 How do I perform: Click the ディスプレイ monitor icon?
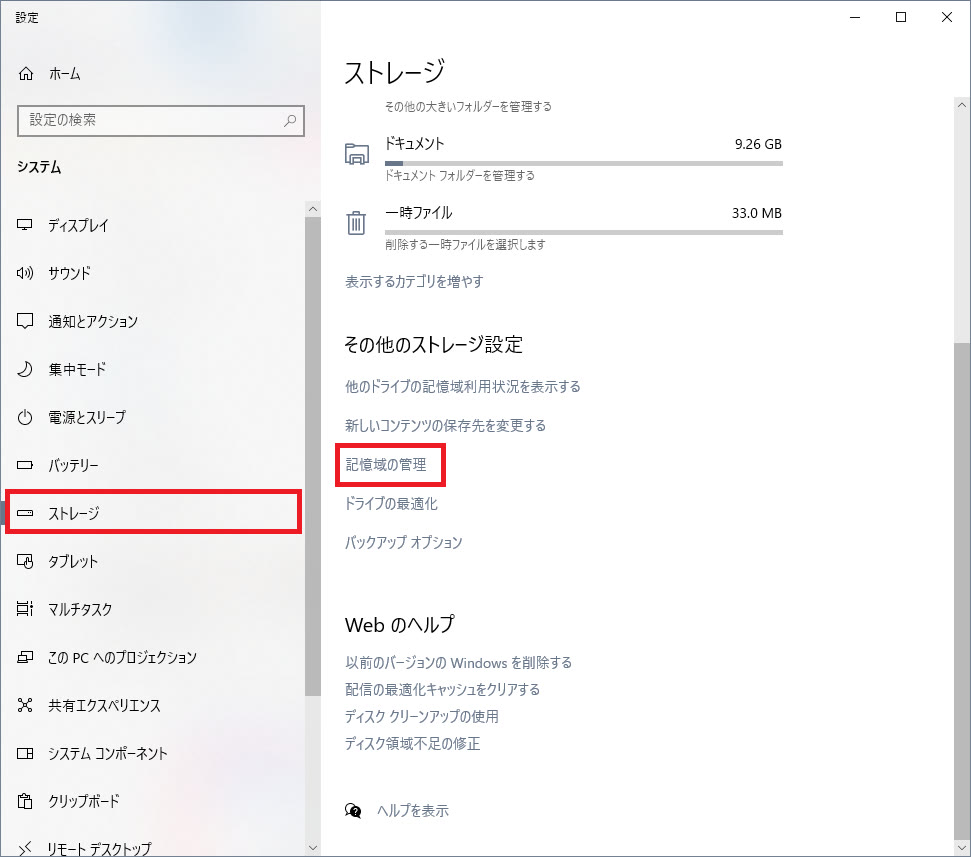point(25,225)
